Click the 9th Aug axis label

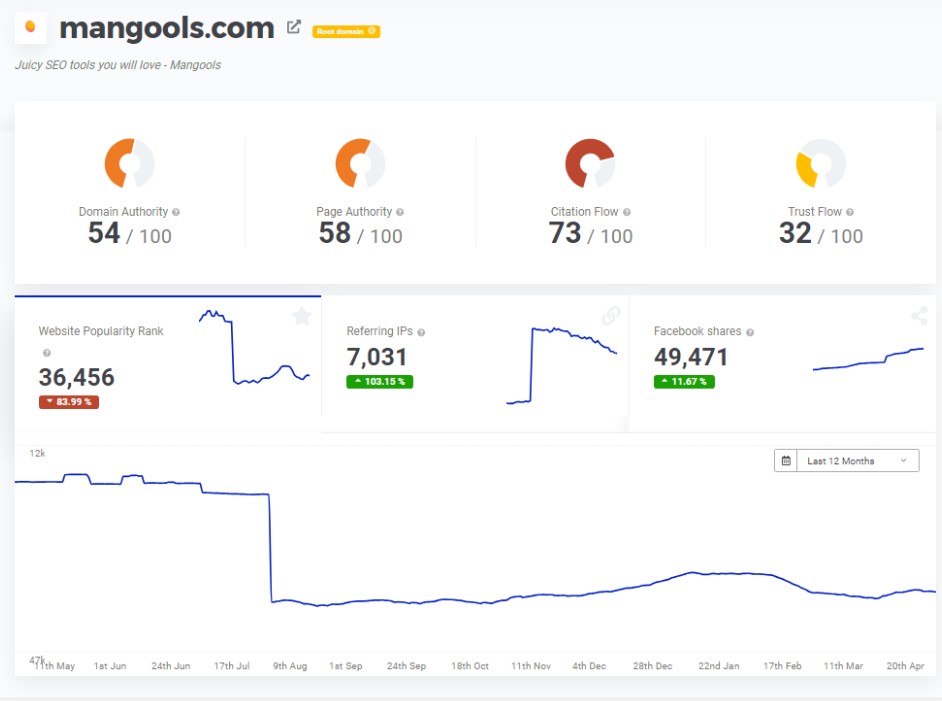coord(290,666)
